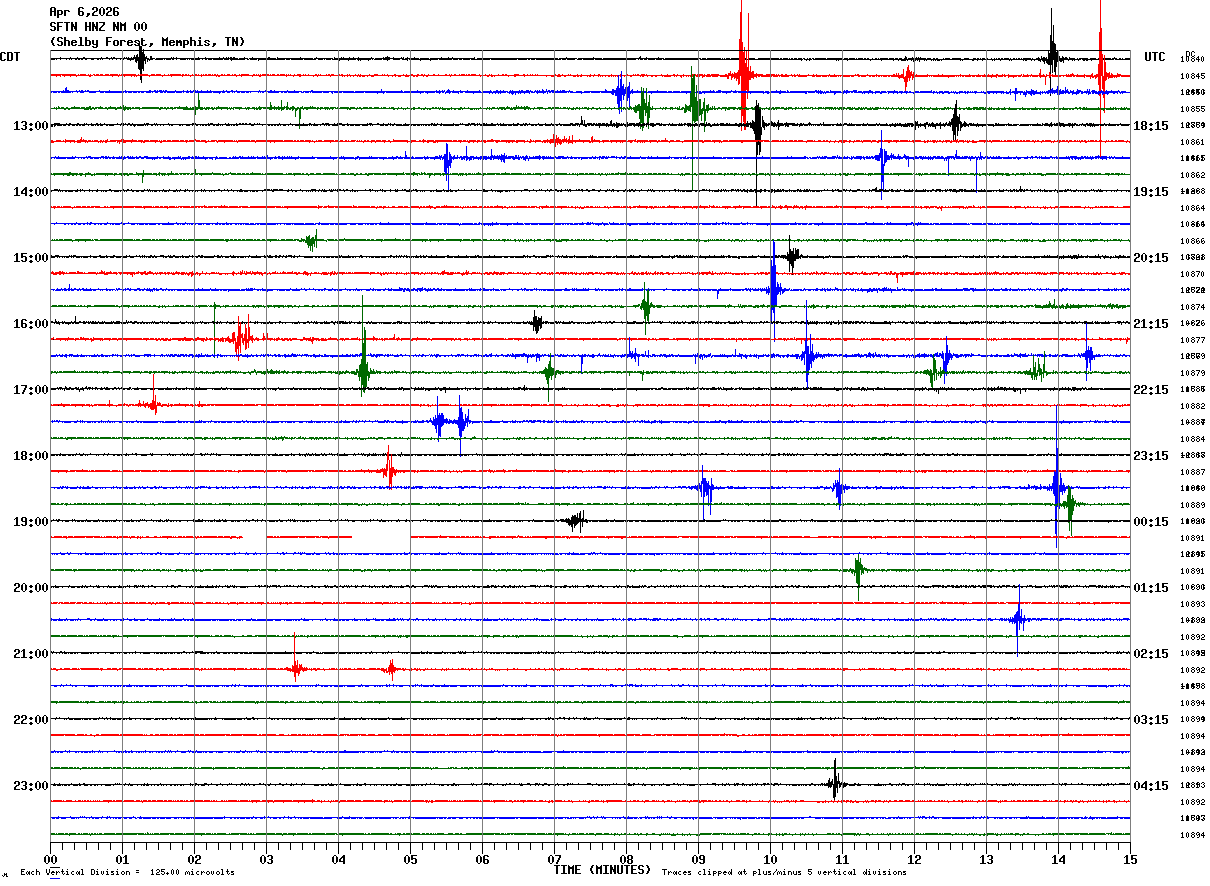Image resolution: width=1210 pixels, height=886 pixels.
Task: Click the DC offset value 10870
Action: coord(1192,274)
